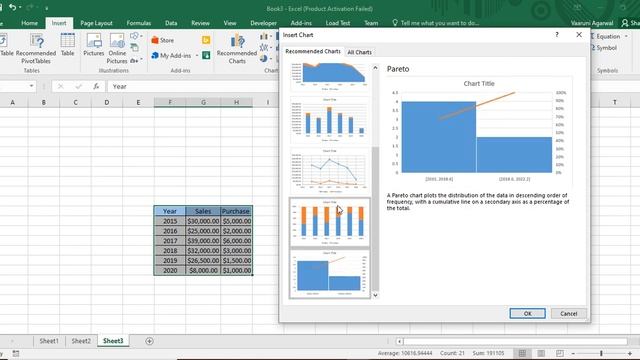Select the cell with year 2018
The width and height of the screenshot is (640, 360).
point(170,251)
